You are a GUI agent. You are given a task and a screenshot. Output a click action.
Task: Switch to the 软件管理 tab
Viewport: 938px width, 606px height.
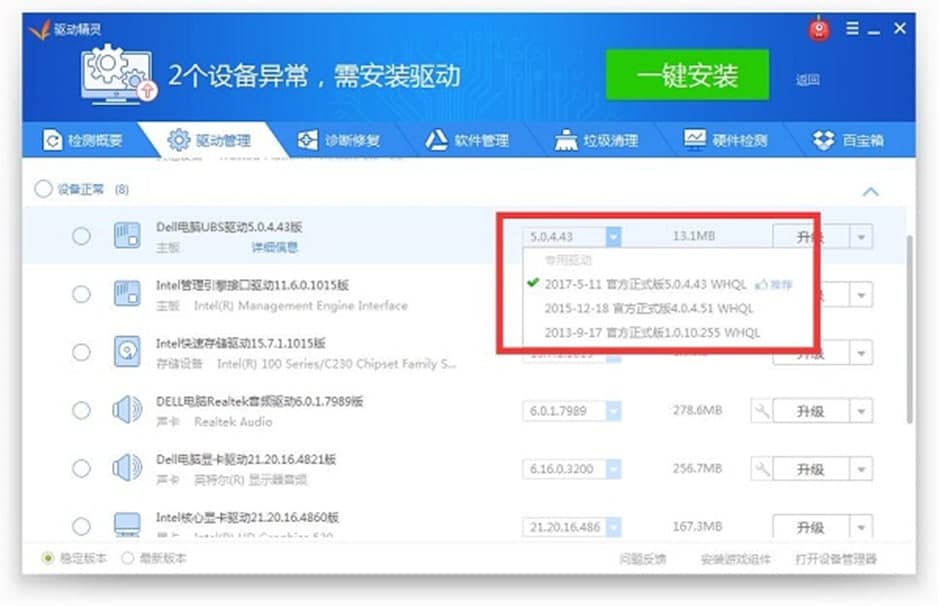click(x=467, y=141)
